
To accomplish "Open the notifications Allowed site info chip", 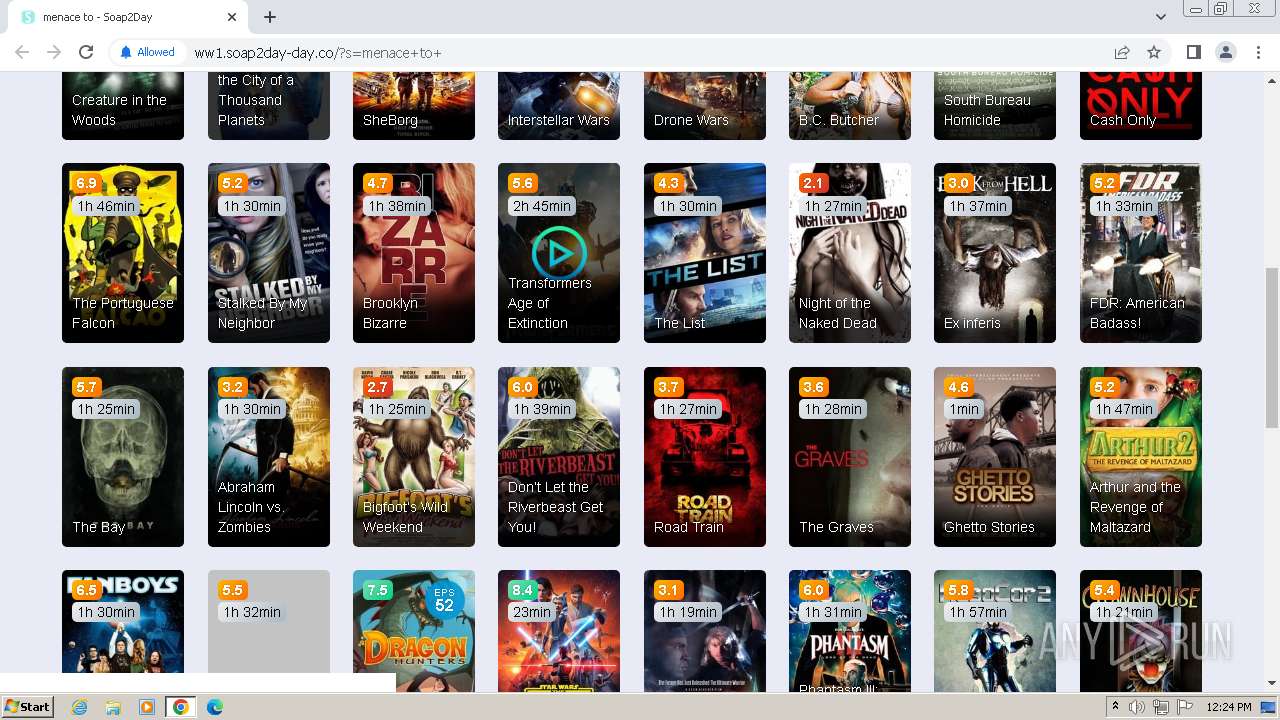I will [x=147, y=52].
